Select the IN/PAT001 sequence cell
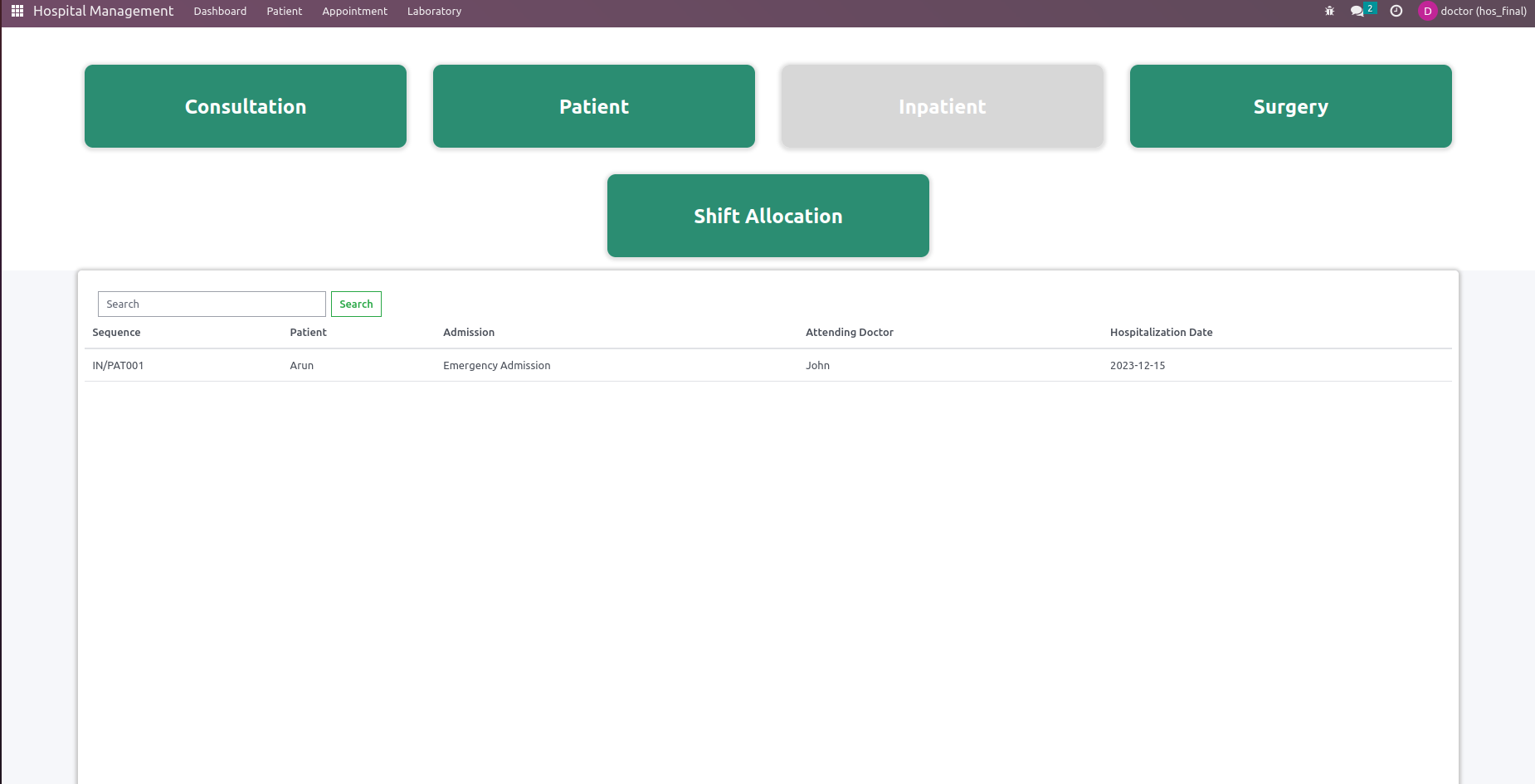 click(118, 365)
